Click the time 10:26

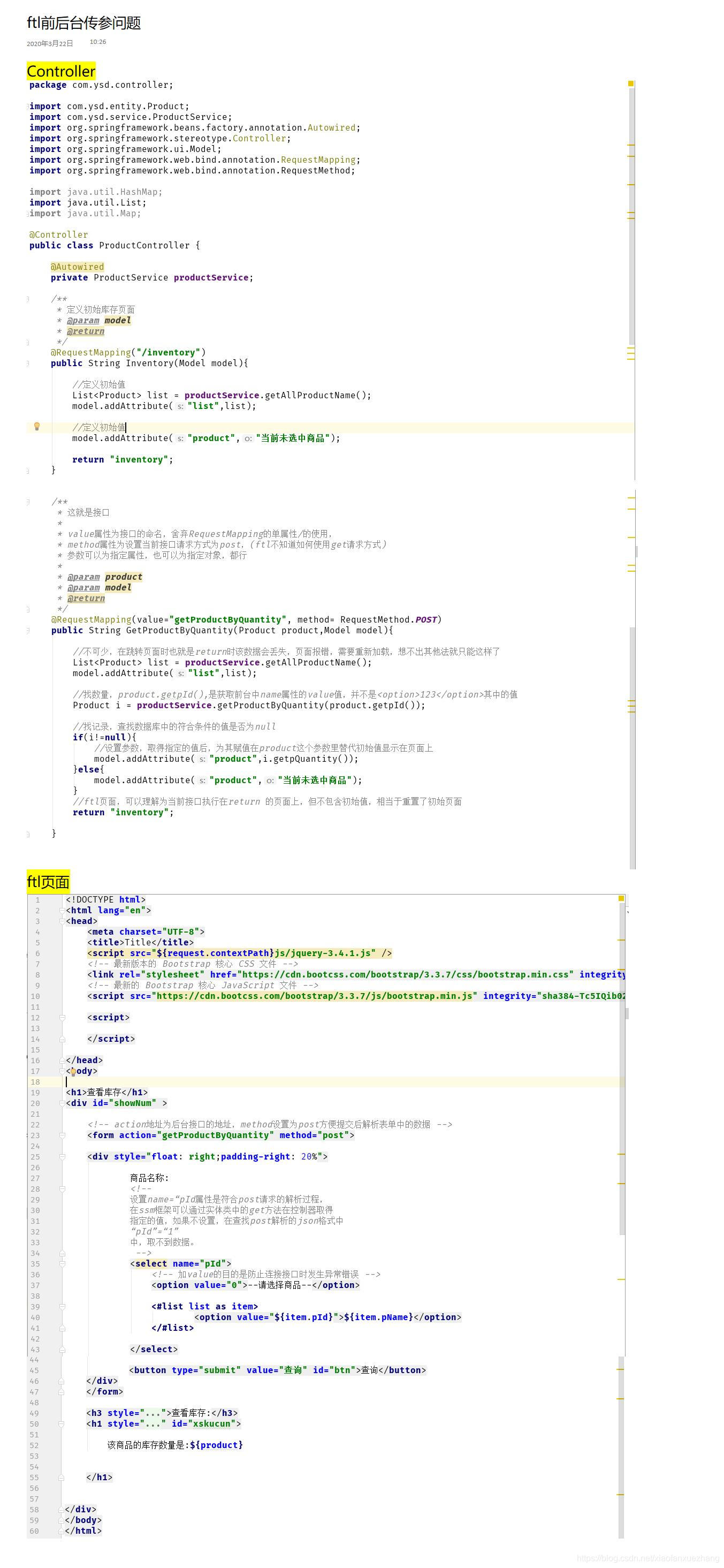point(98,42)
